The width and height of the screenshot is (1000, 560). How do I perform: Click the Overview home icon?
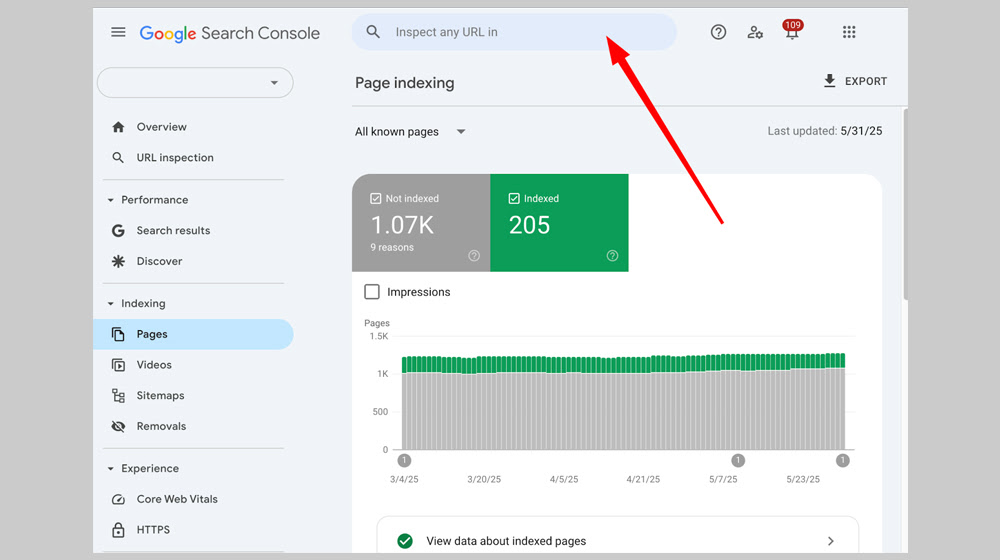(x=118, y=127)
